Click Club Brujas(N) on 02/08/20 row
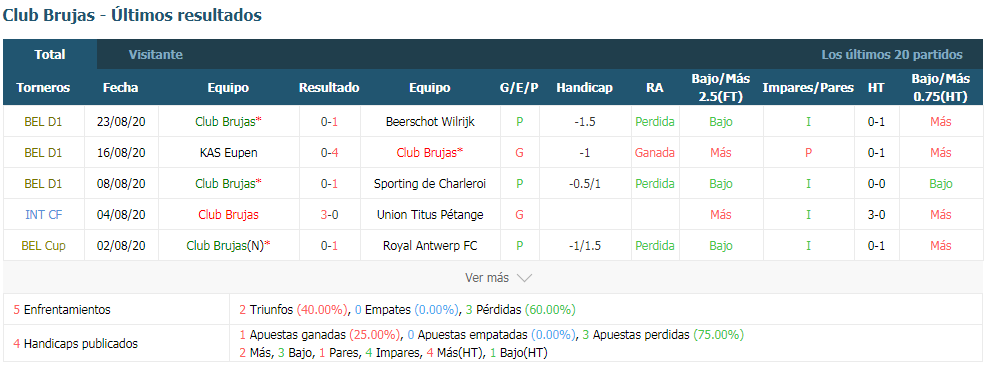 pos(228,246)
